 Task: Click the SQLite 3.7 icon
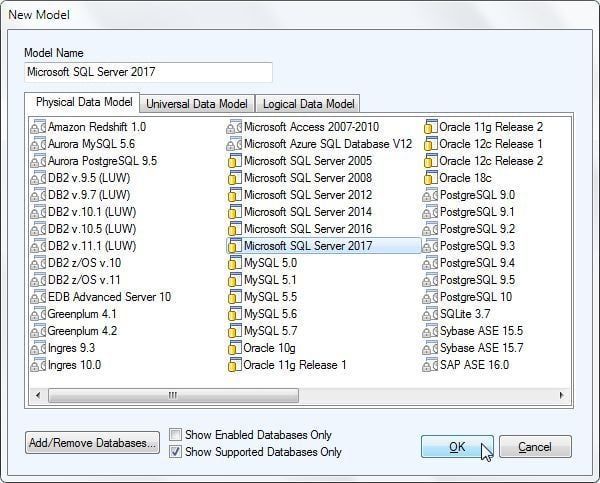tap(430, 314)
